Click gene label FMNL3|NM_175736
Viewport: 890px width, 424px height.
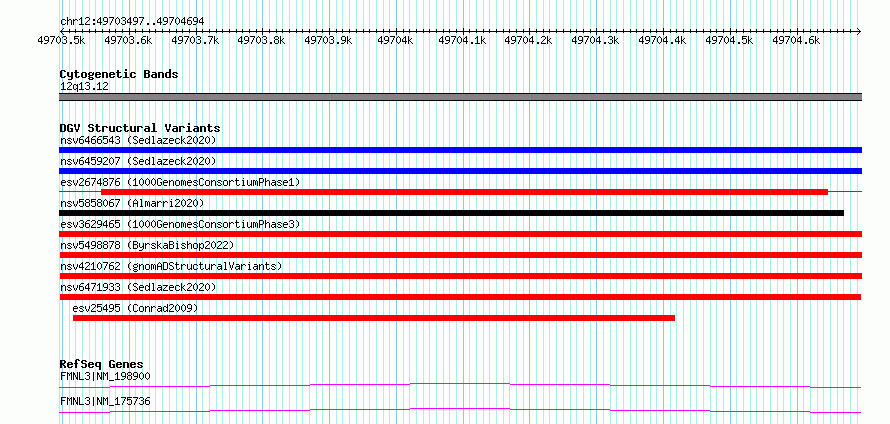click(x=105, y=402)
